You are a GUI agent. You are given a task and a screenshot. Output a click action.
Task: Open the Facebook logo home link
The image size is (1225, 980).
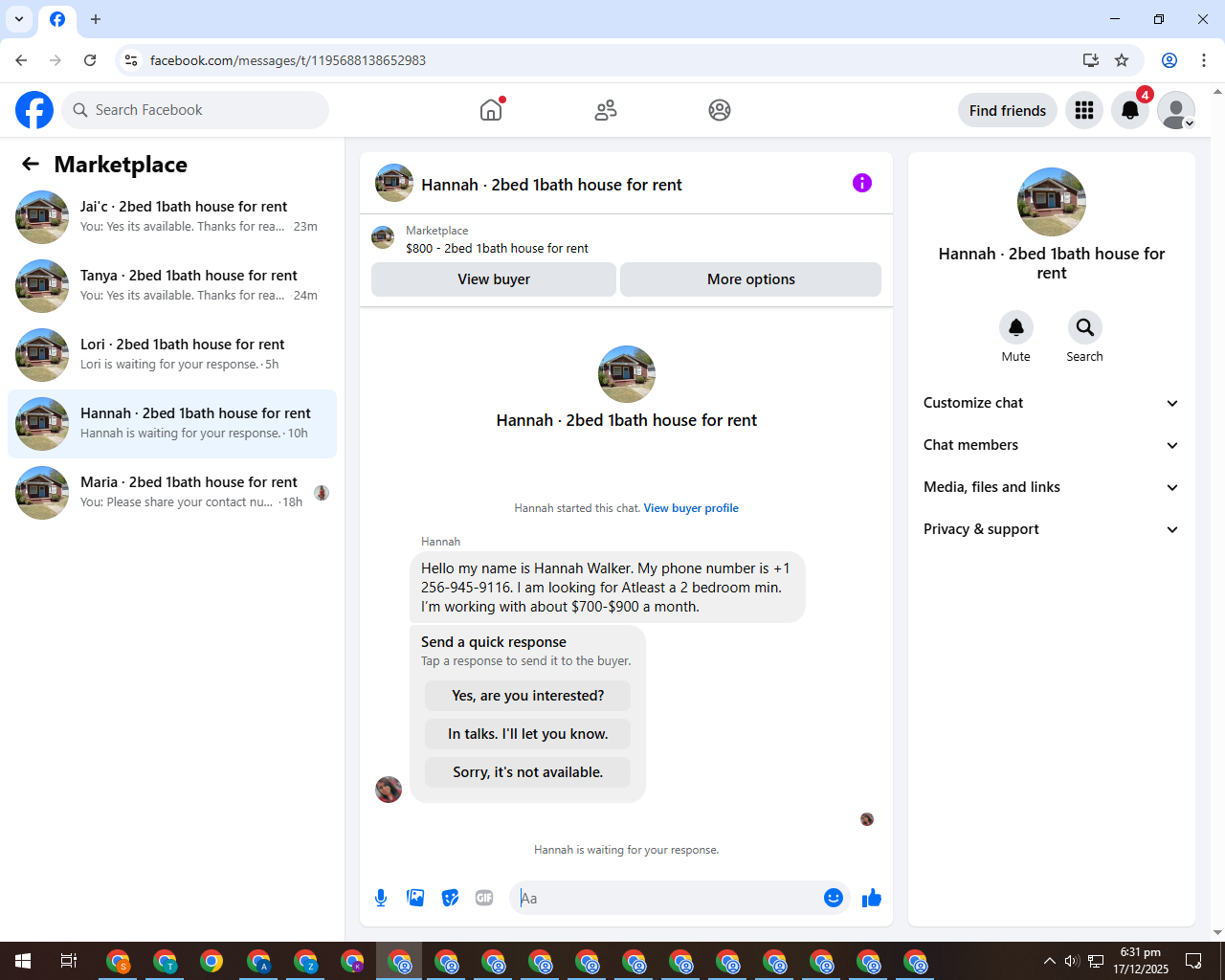[34, 110]
